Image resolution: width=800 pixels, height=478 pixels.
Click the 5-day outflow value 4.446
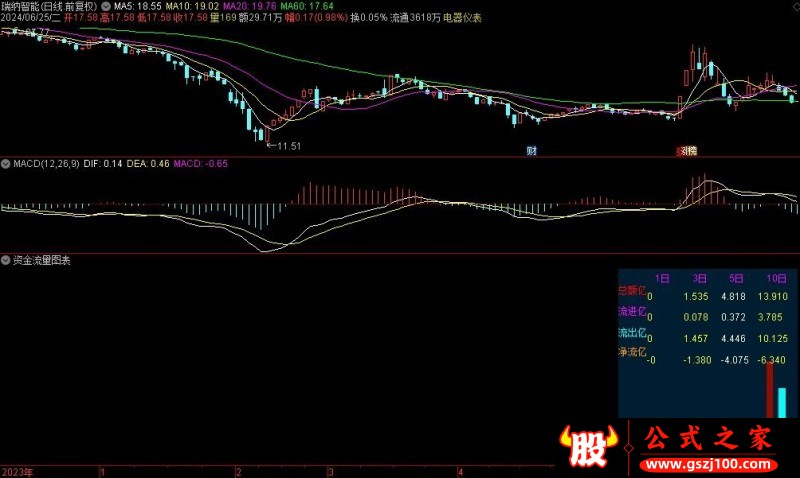coord(734,339)
